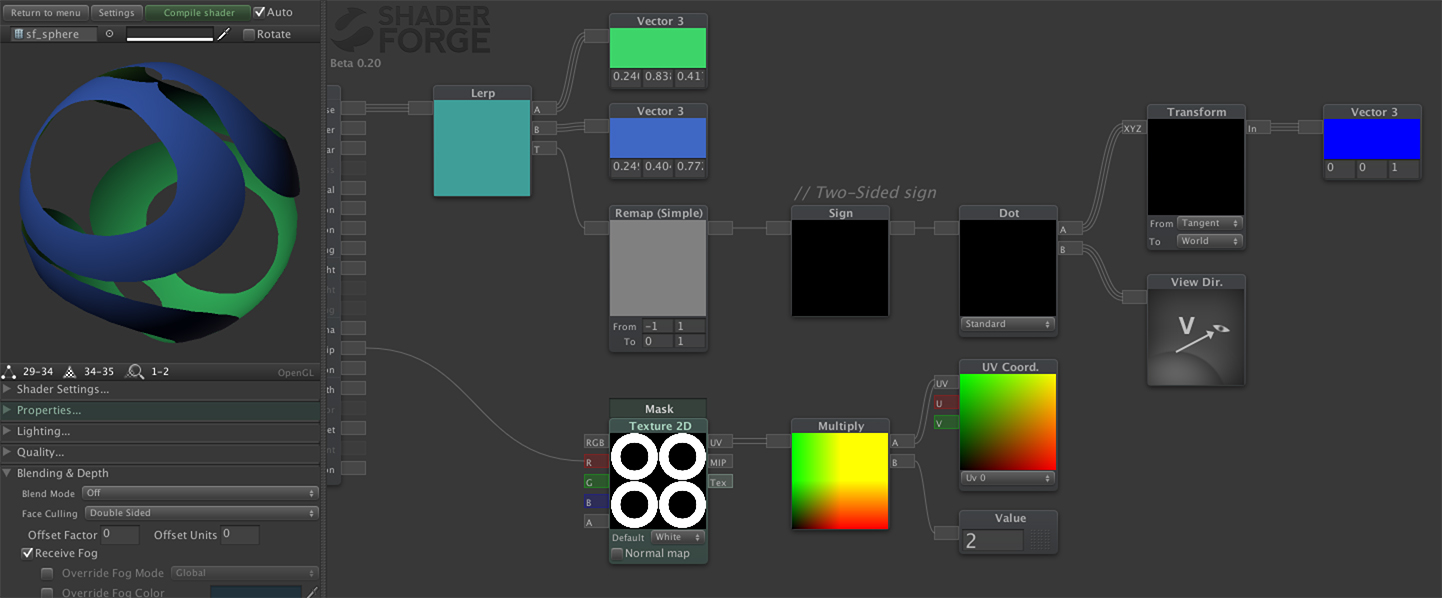The width and height of the screenshot is (1442, 598).
Task: Disable the Auto compile checkbox
Action: pos(260,12)
